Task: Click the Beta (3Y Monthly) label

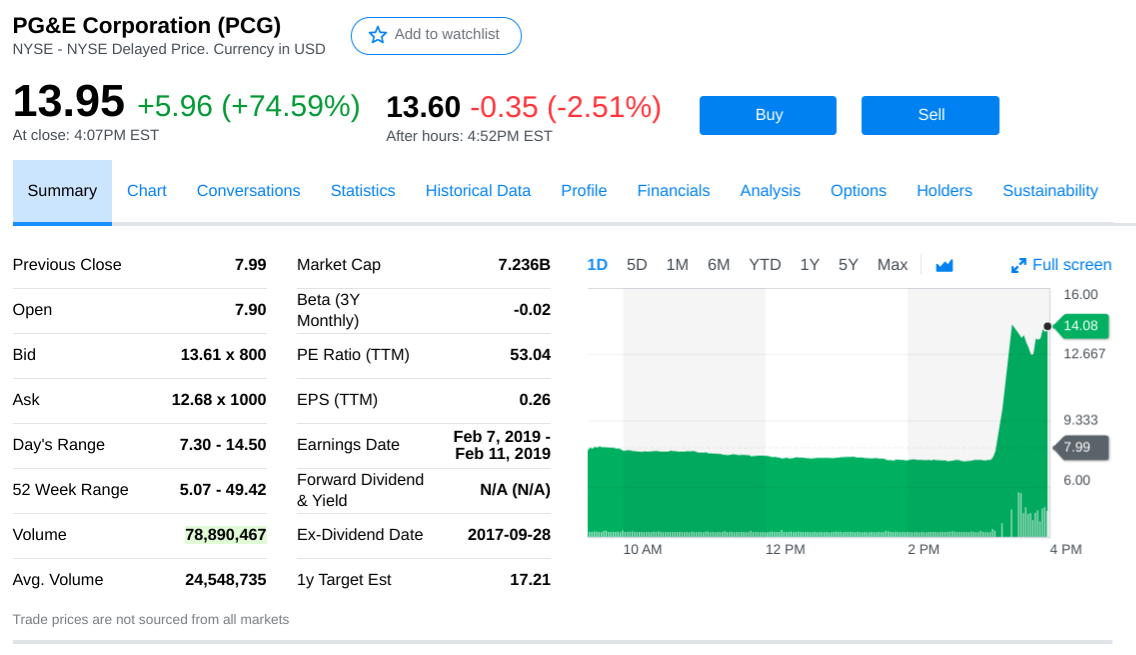Action: 328,310
